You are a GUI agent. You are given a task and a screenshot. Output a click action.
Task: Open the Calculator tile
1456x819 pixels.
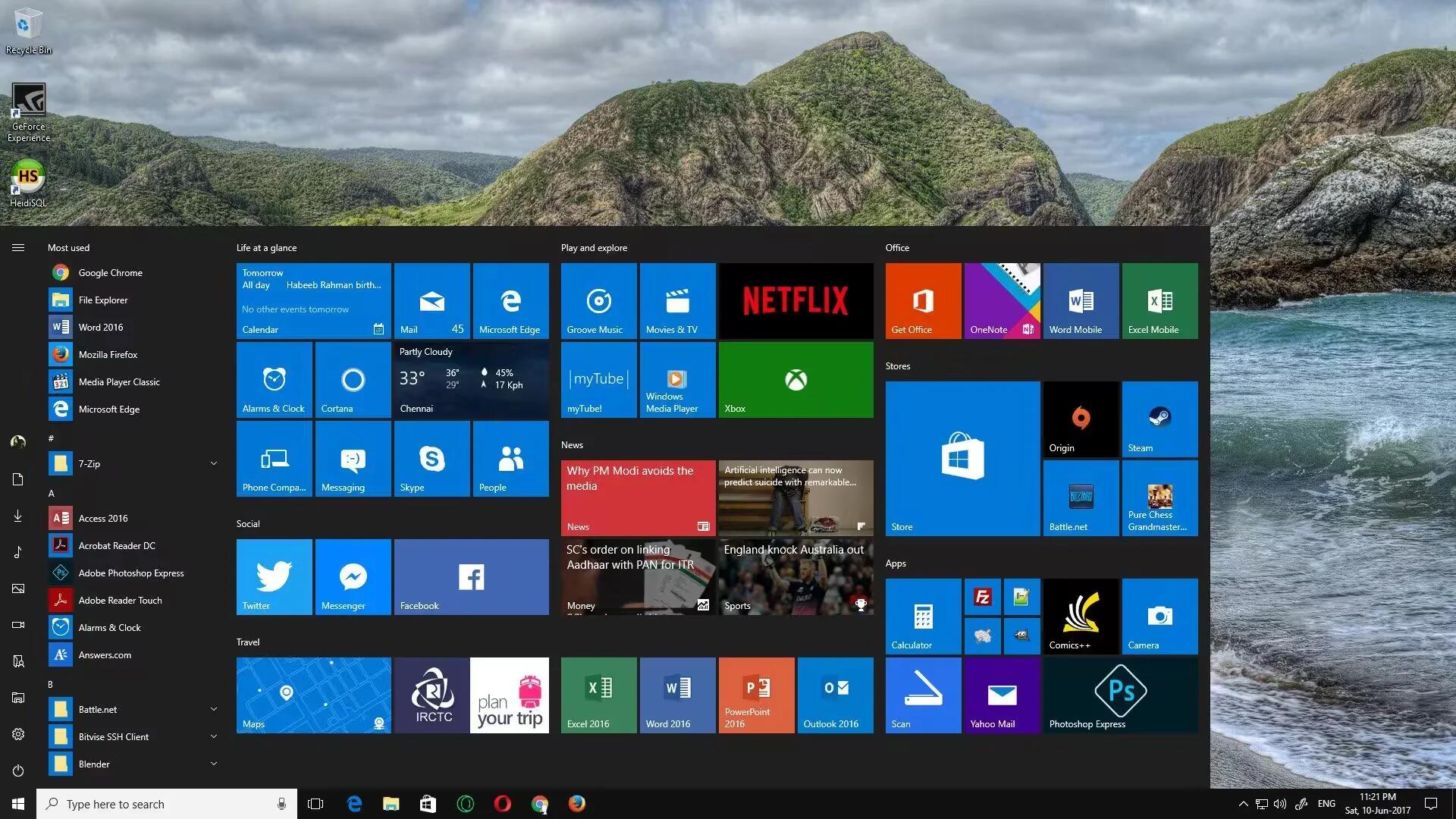923,616
